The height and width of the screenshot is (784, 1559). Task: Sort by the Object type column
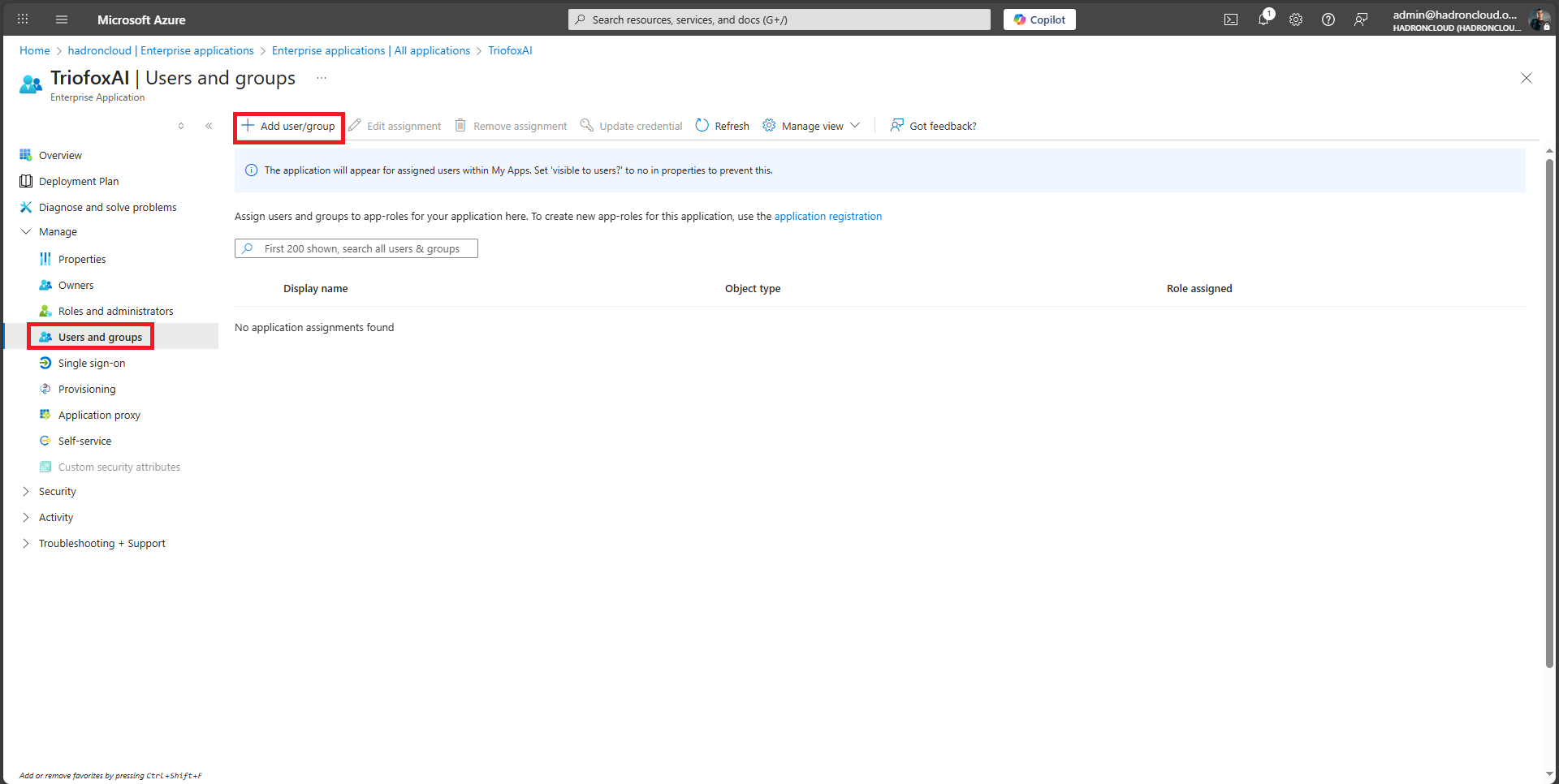[x=753, y=288]
